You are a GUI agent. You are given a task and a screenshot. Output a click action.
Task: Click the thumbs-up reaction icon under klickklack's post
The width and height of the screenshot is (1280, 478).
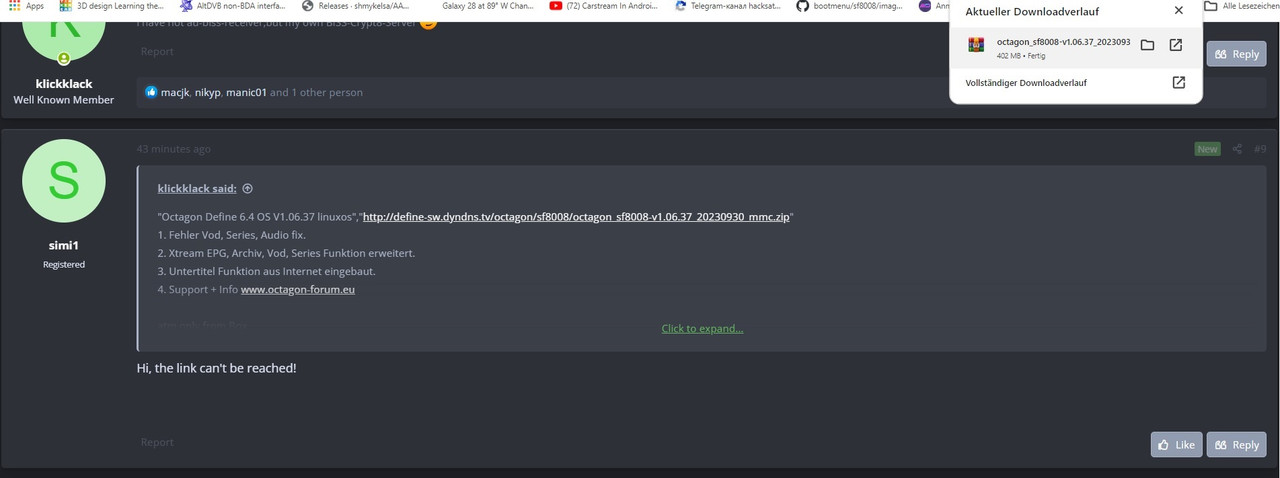pos(152,92)
